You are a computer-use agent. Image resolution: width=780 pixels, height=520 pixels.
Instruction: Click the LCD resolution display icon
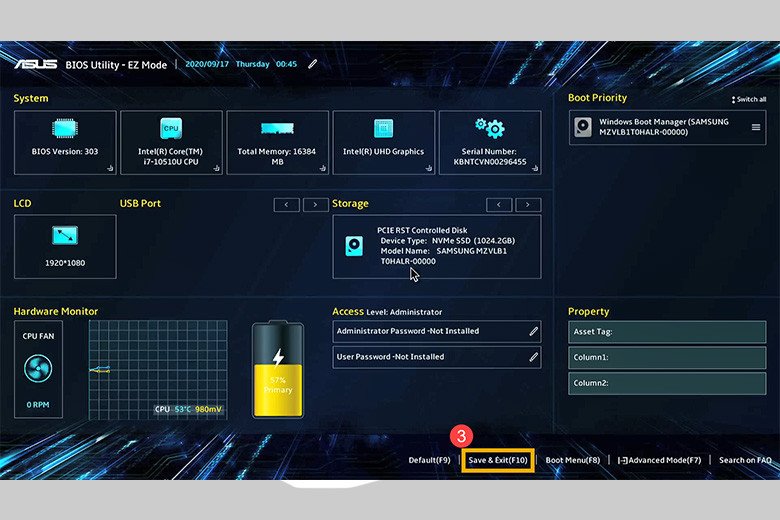65,236
